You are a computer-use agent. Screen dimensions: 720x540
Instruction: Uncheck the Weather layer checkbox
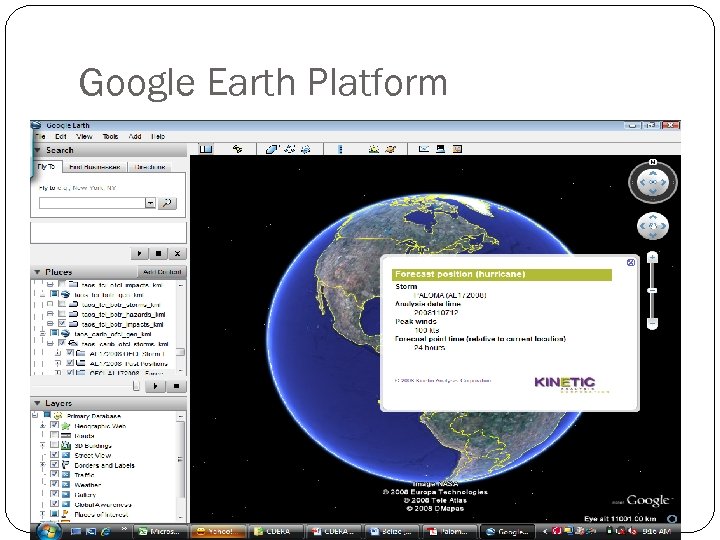54,484
